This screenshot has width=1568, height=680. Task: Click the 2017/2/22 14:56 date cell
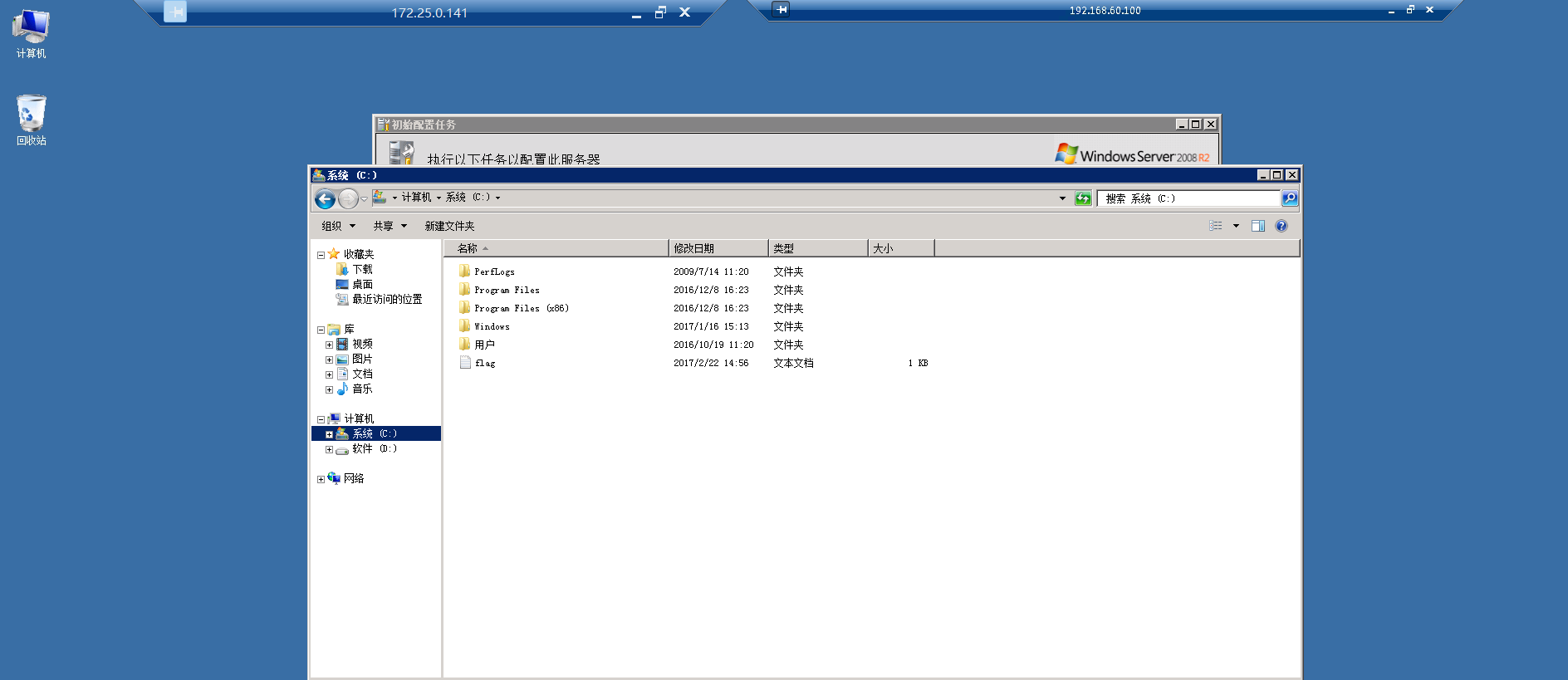coord(711,363)
